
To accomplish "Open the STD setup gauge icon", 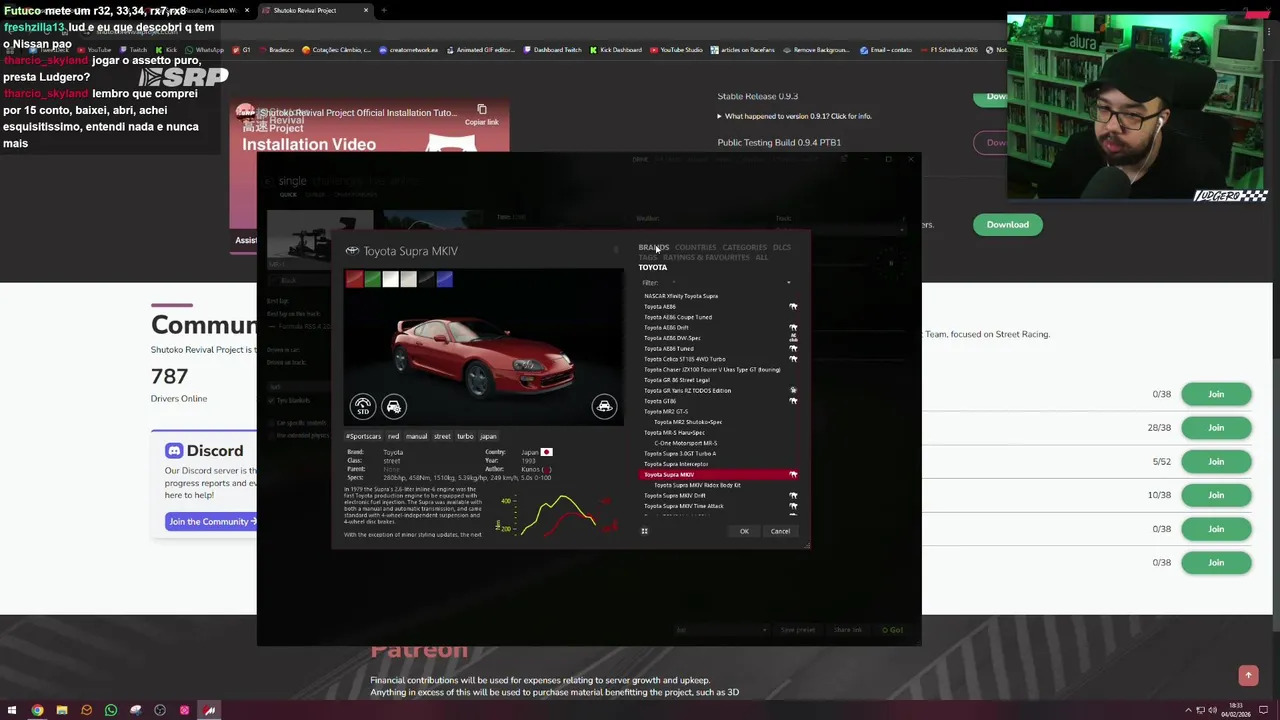I will (x=363, y=406).
